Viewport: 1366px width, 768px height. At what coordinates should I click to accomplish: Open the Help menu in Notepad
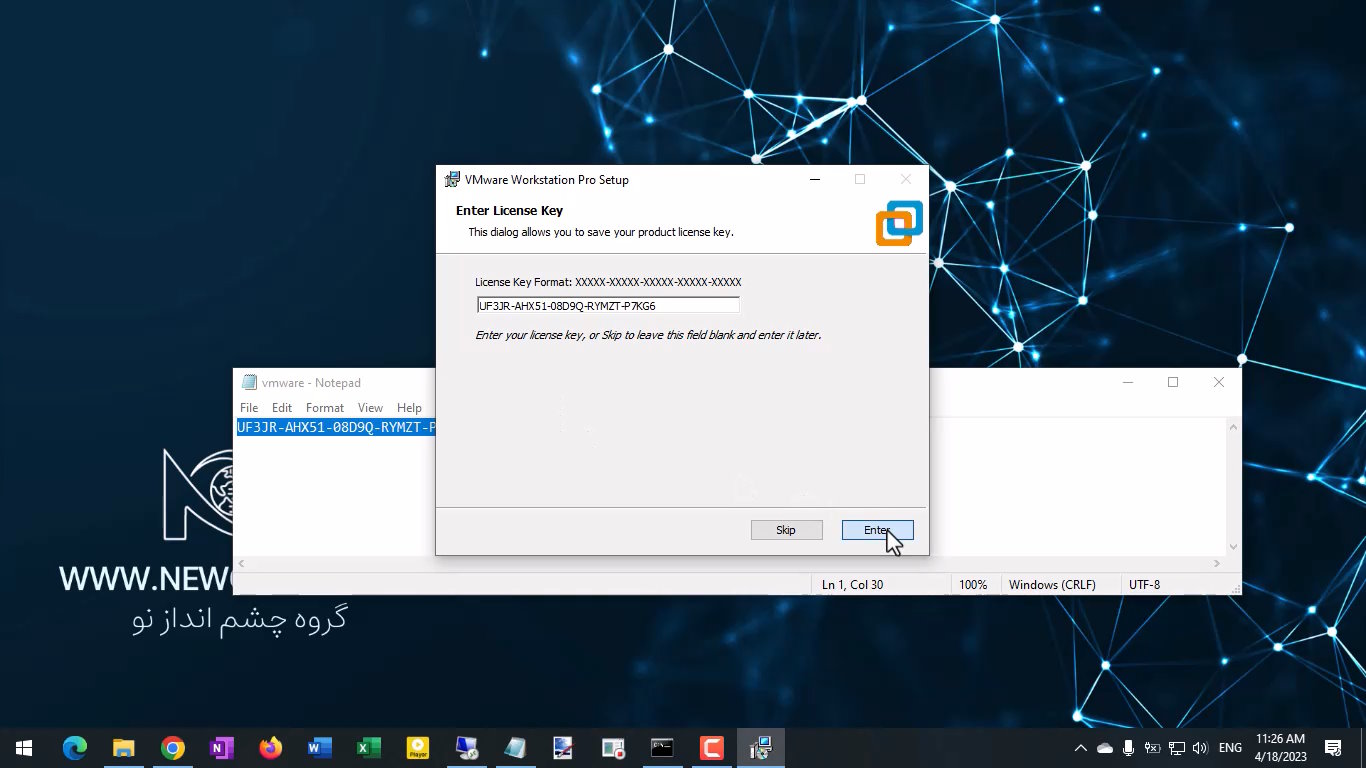tap(409, 408)
